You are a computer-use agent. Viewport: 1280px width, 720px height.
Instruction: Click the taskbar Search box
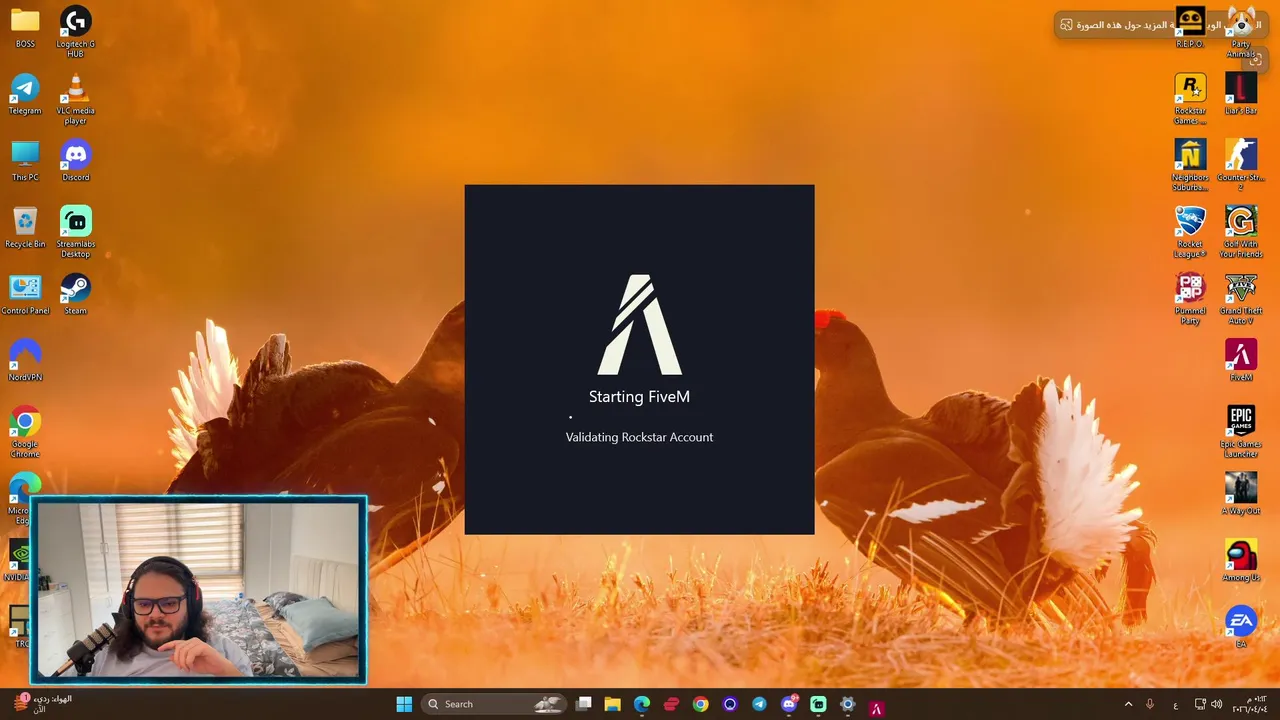pos(496,704)
